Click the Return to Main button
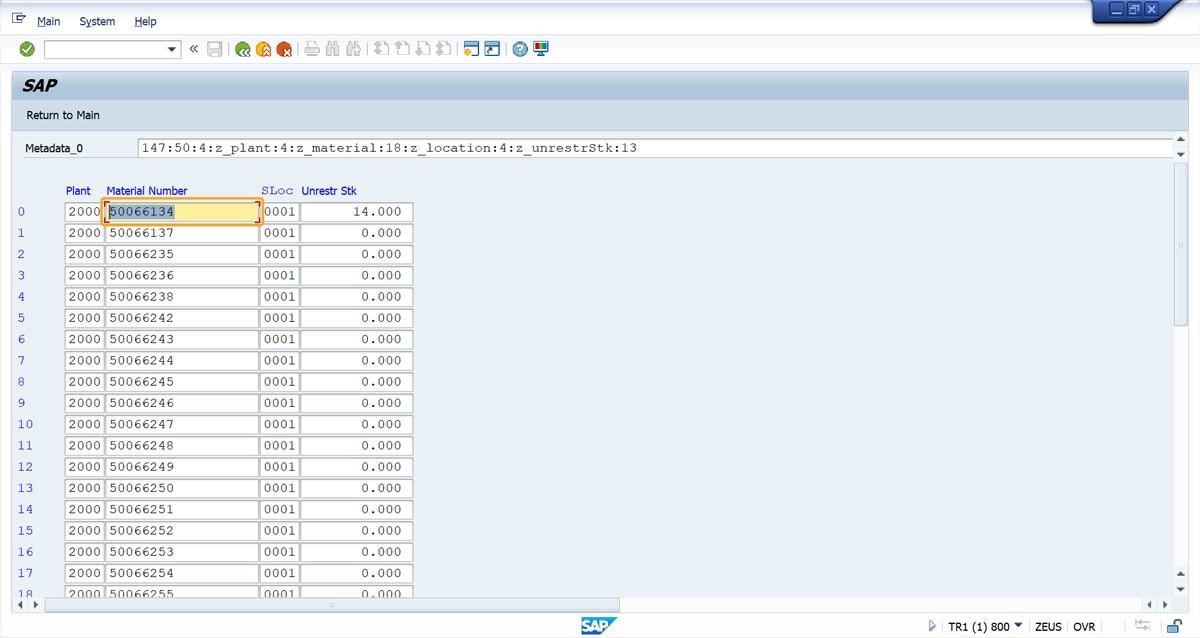 (x=63, y=115)
